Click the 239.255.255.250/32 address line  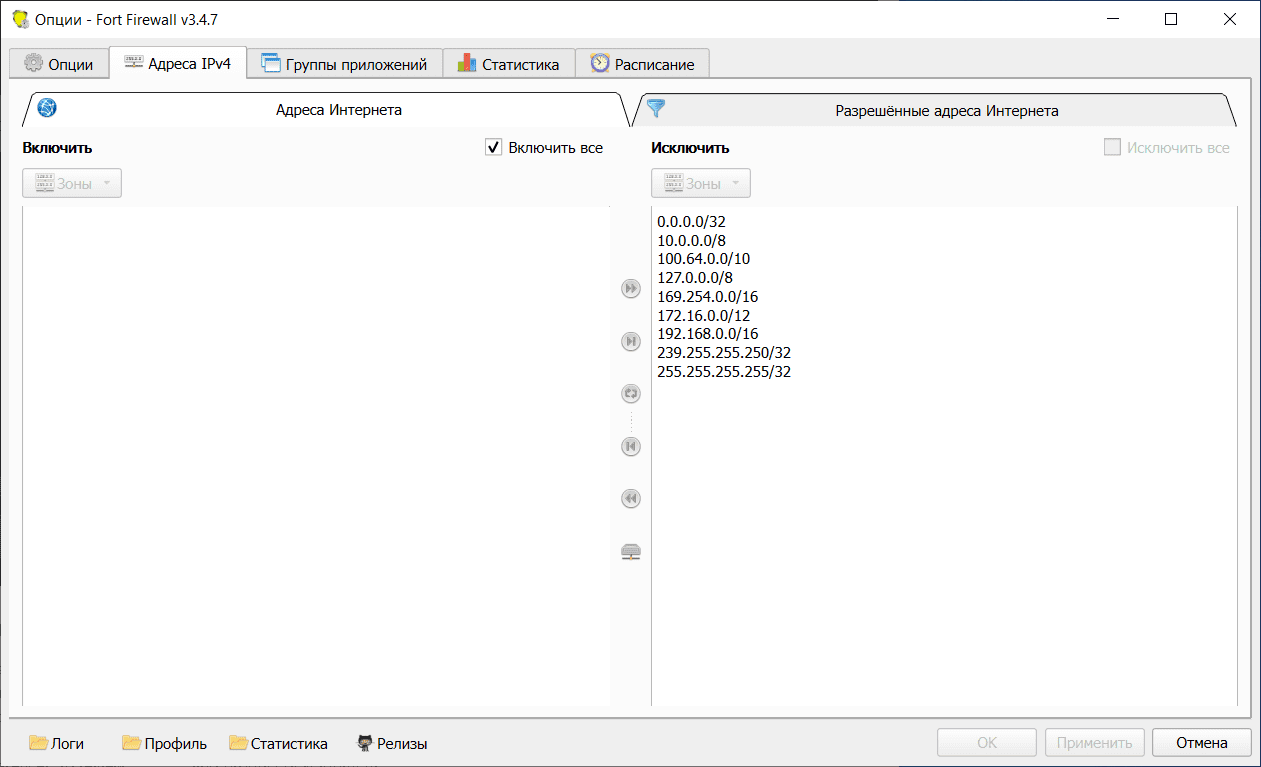point(724,353)
